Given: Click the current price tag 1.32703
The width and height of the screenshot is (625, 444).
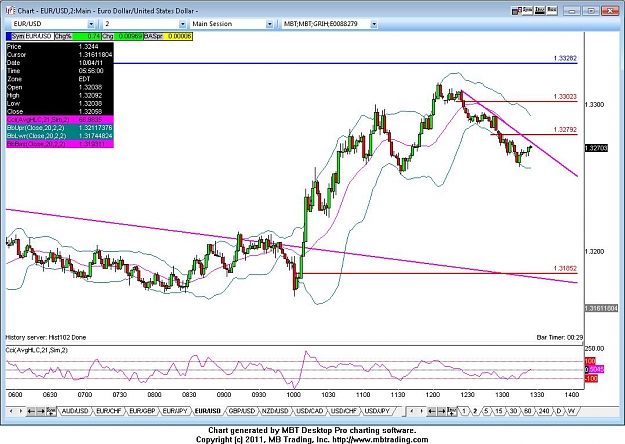Looking at the screenshot, I should tap(596, 148).
